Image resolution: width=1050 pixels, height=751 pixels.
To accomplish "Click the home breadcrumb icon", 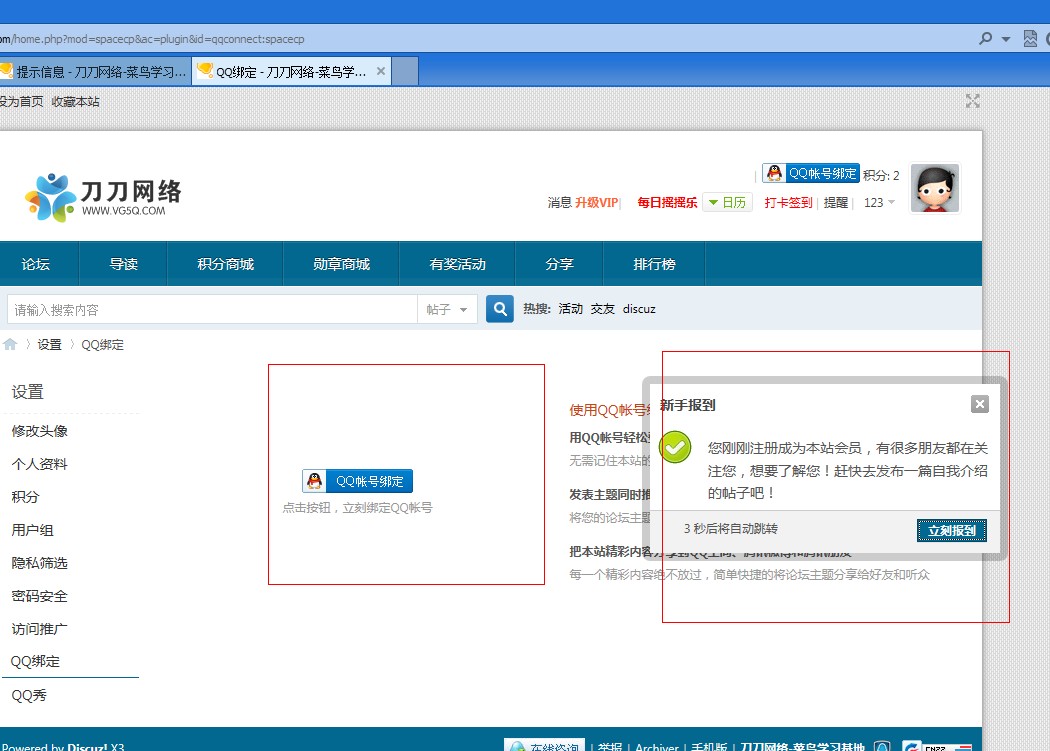I will click(10, 344).
